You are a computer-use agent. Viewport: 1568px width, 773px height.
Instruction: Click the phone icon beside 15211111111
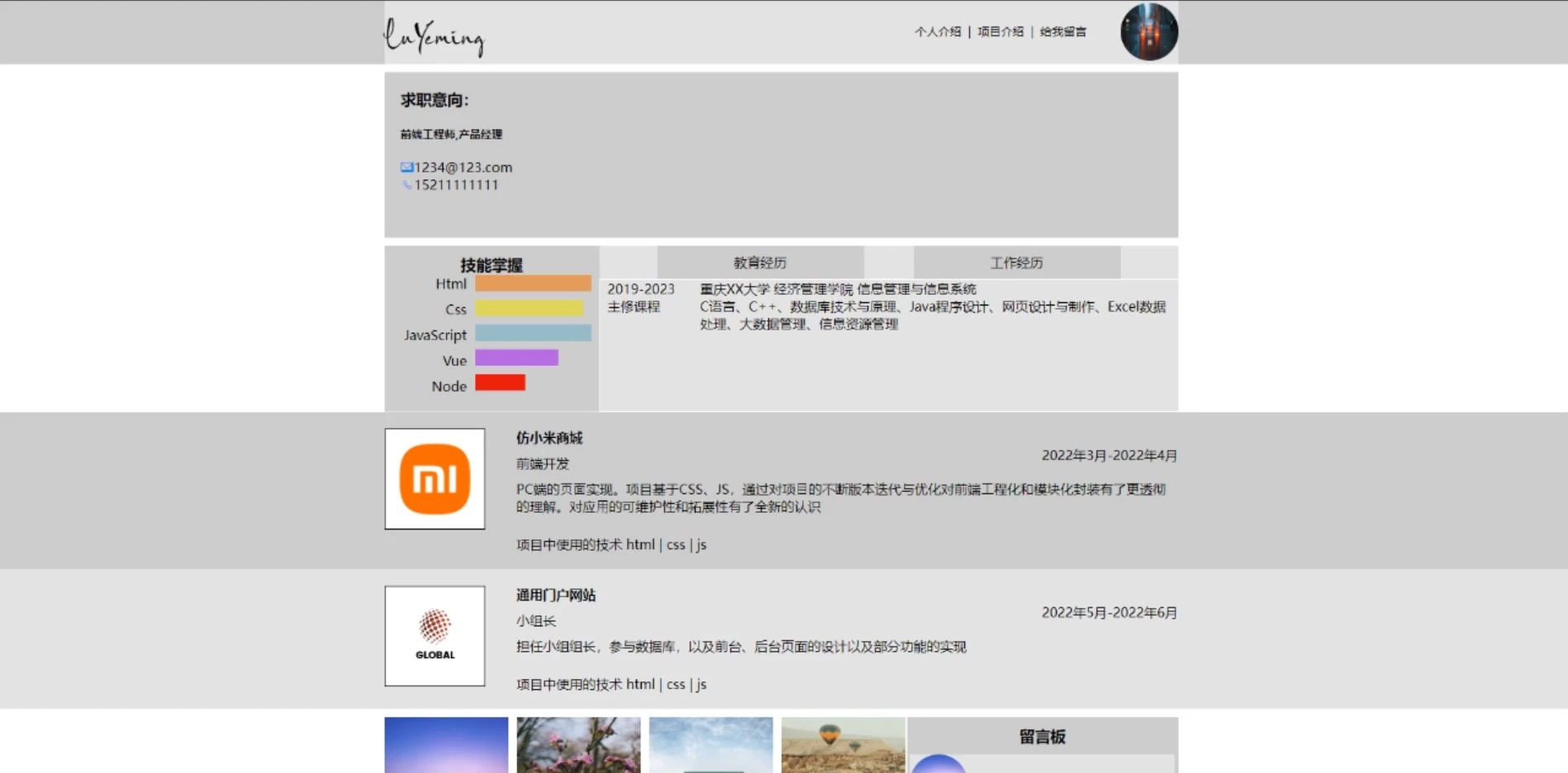coord(406,185)
